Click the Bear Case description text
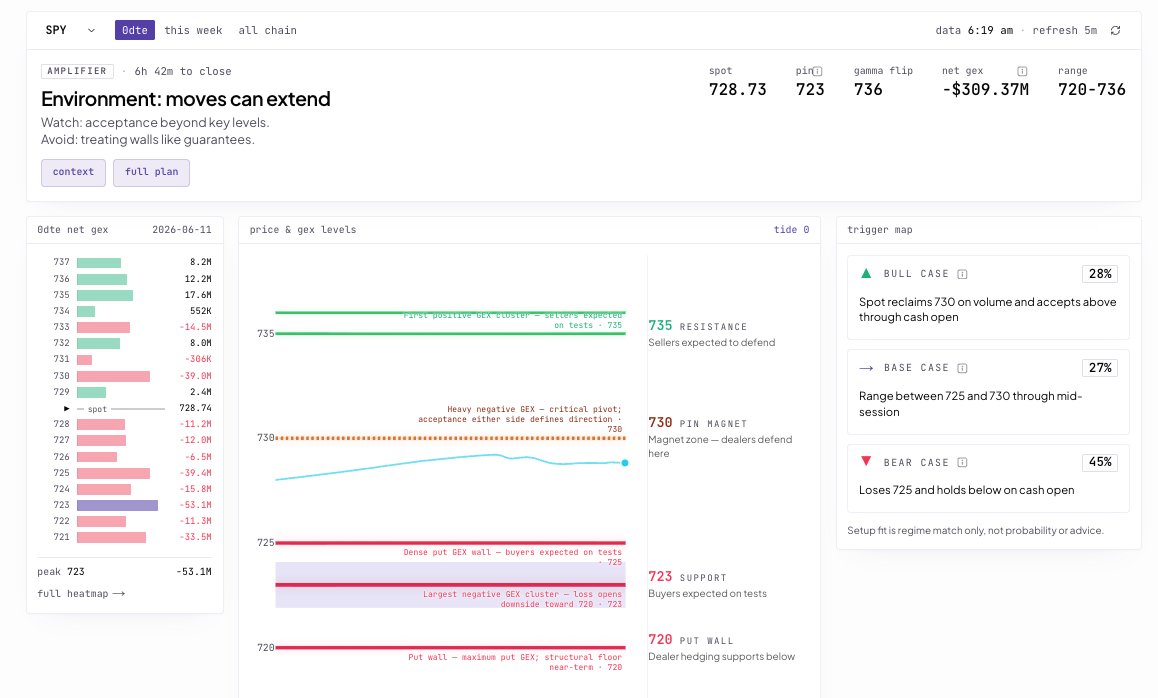1158x698 pixels. tap(966, 490)
